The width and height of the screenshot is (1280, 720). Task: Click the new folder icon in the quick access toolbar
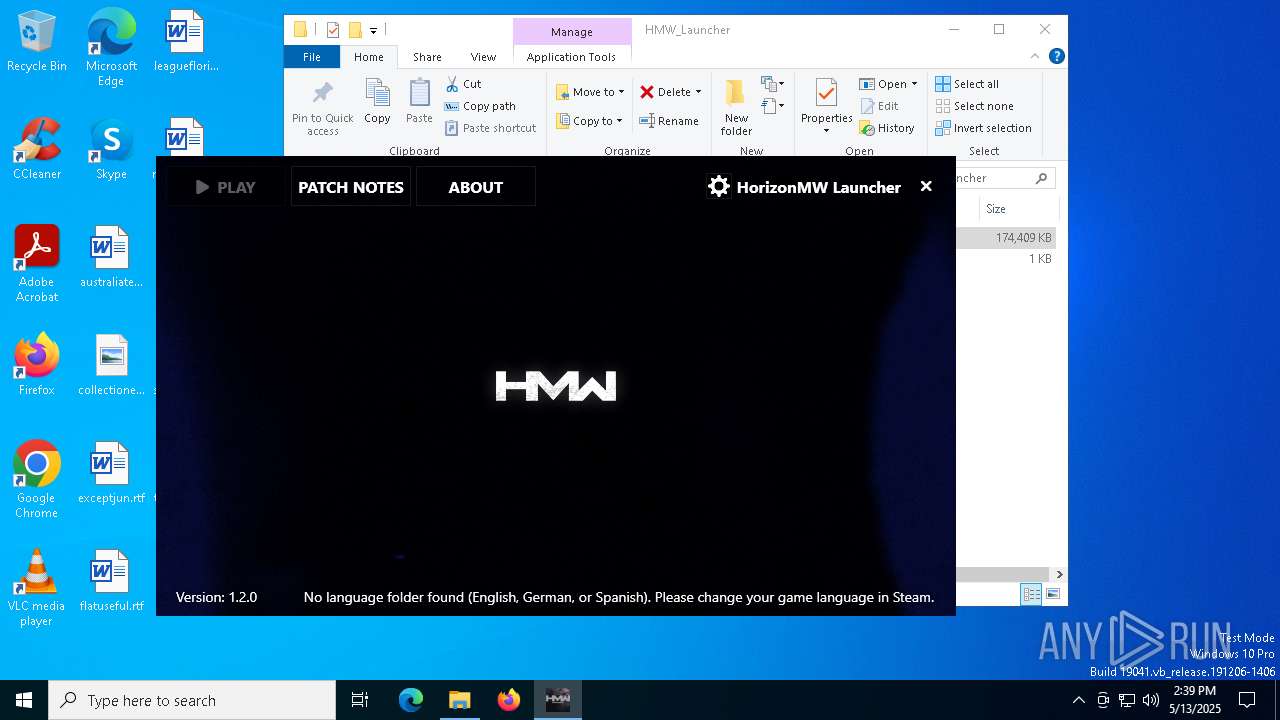pos(355,30)
